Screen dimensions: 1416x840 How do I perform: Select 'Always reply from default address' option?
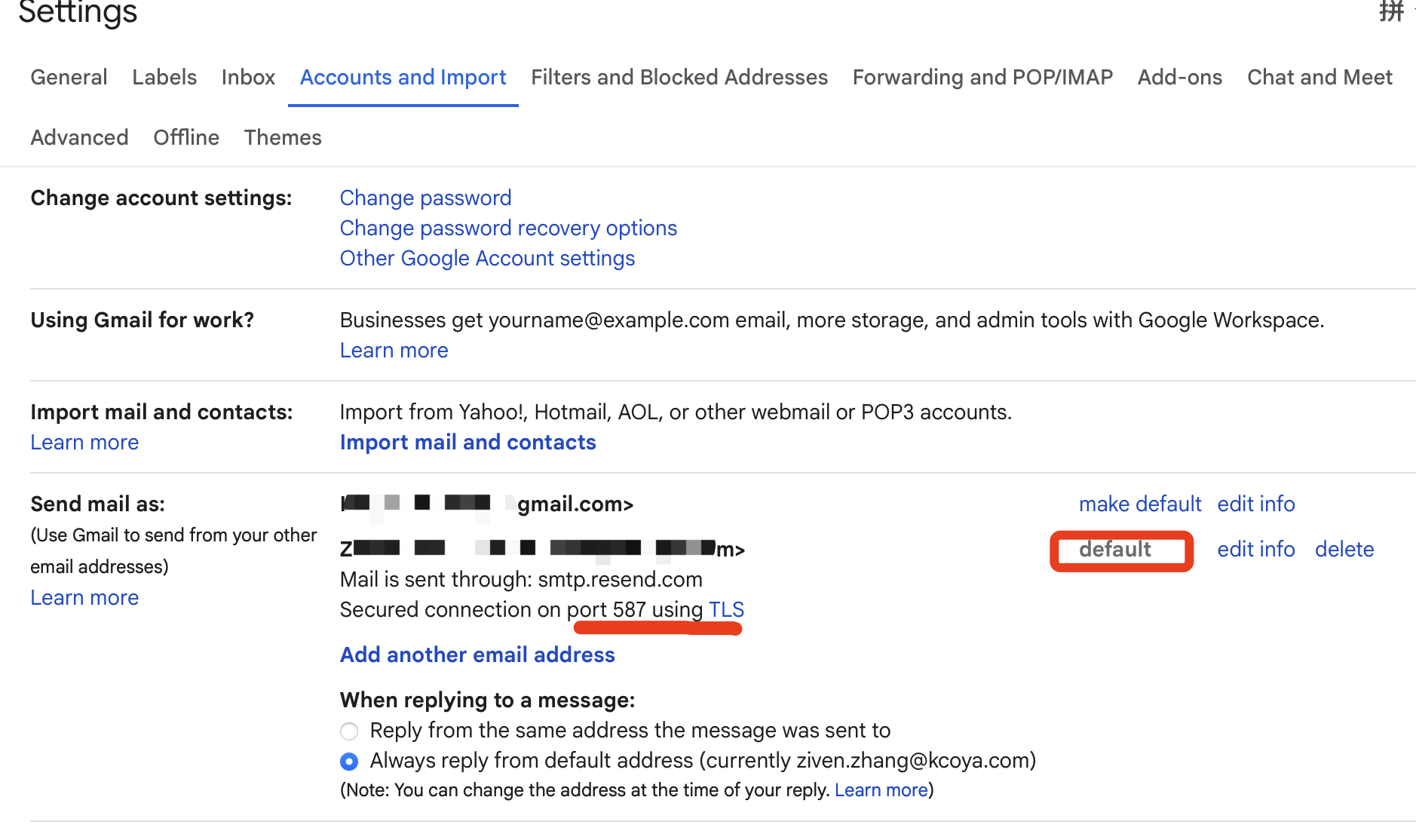click(x=349, y=761)
